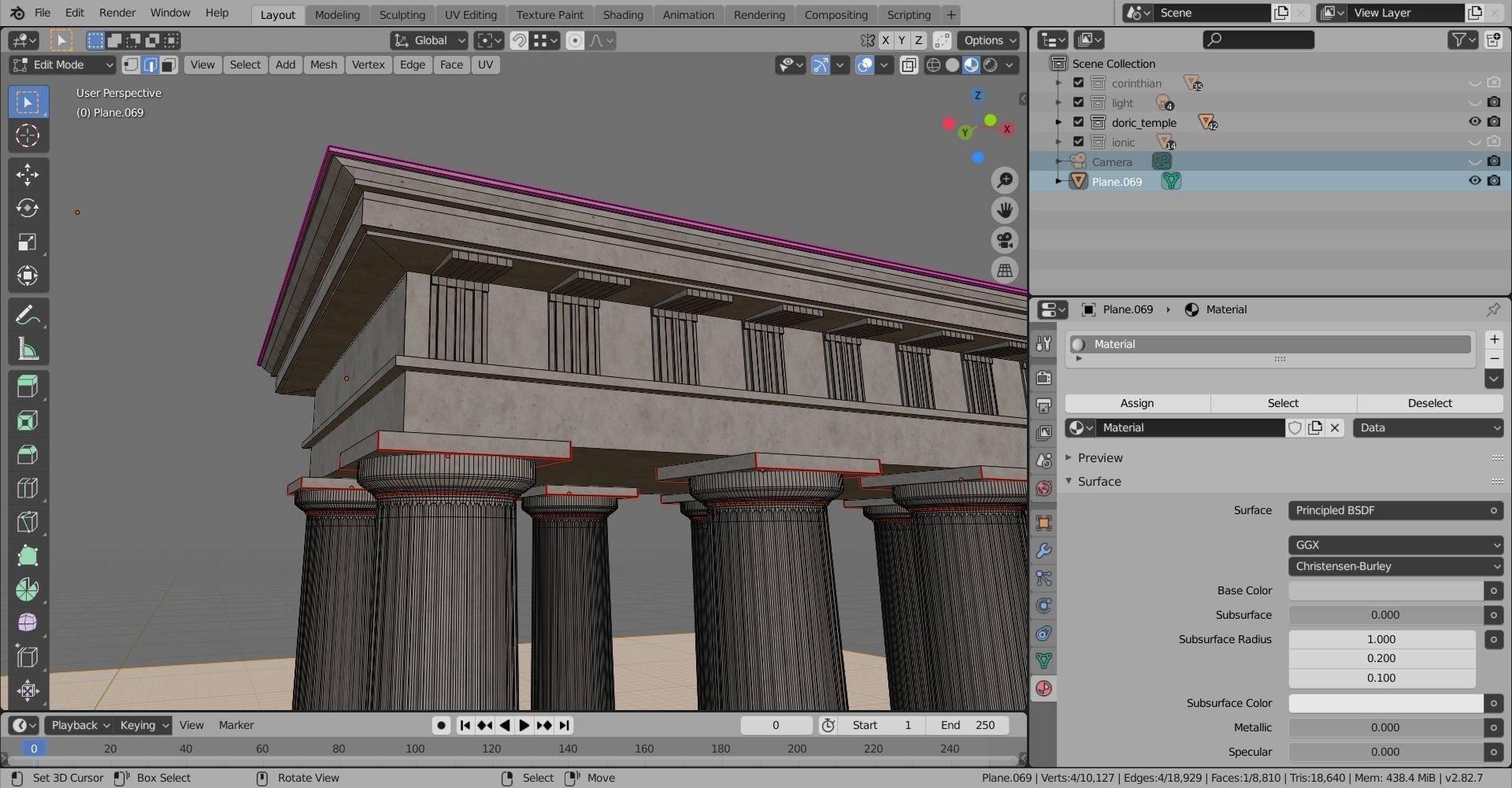This screenshot has width=1512, height=788.
Task: Select the Inset Faces tool
Action: [28, 420]
